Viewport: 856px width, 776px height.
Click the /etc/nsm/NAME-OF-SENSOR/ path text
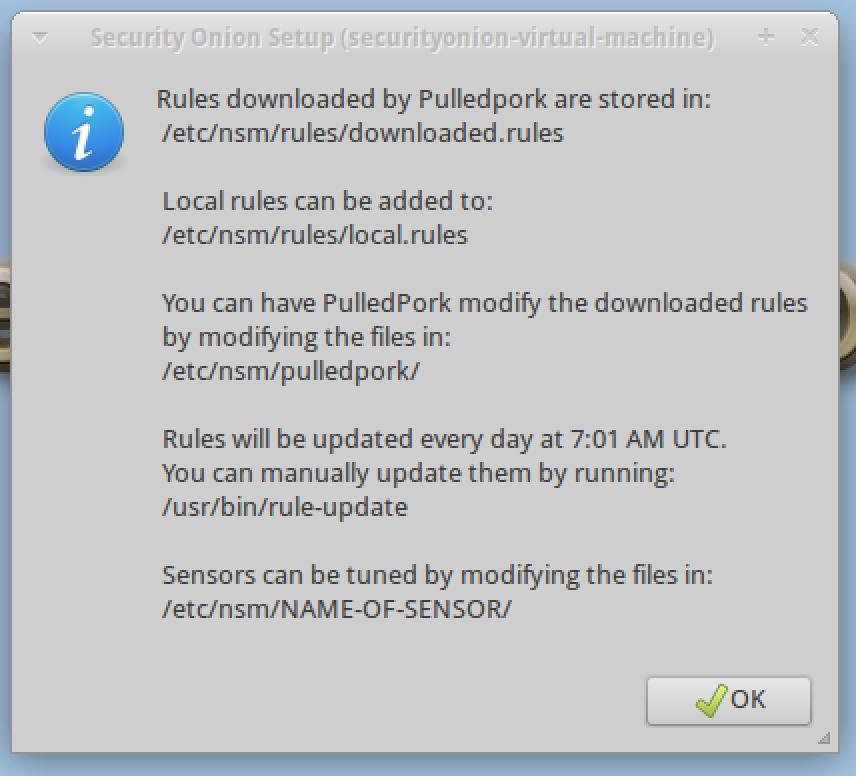pos(337,609)
